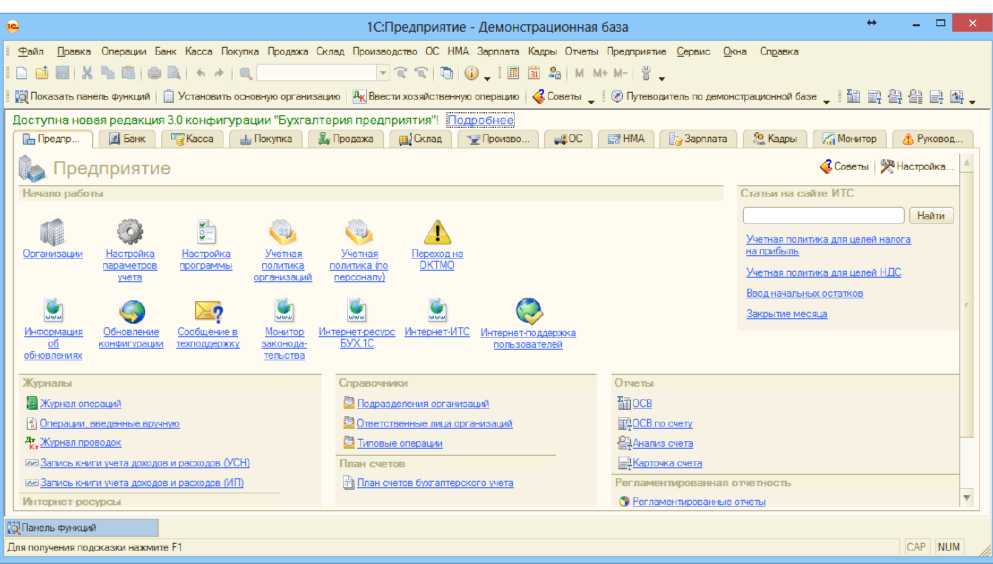Click the Help info toolbar icon
The image size is (993, 564).
tap(471, 73)
